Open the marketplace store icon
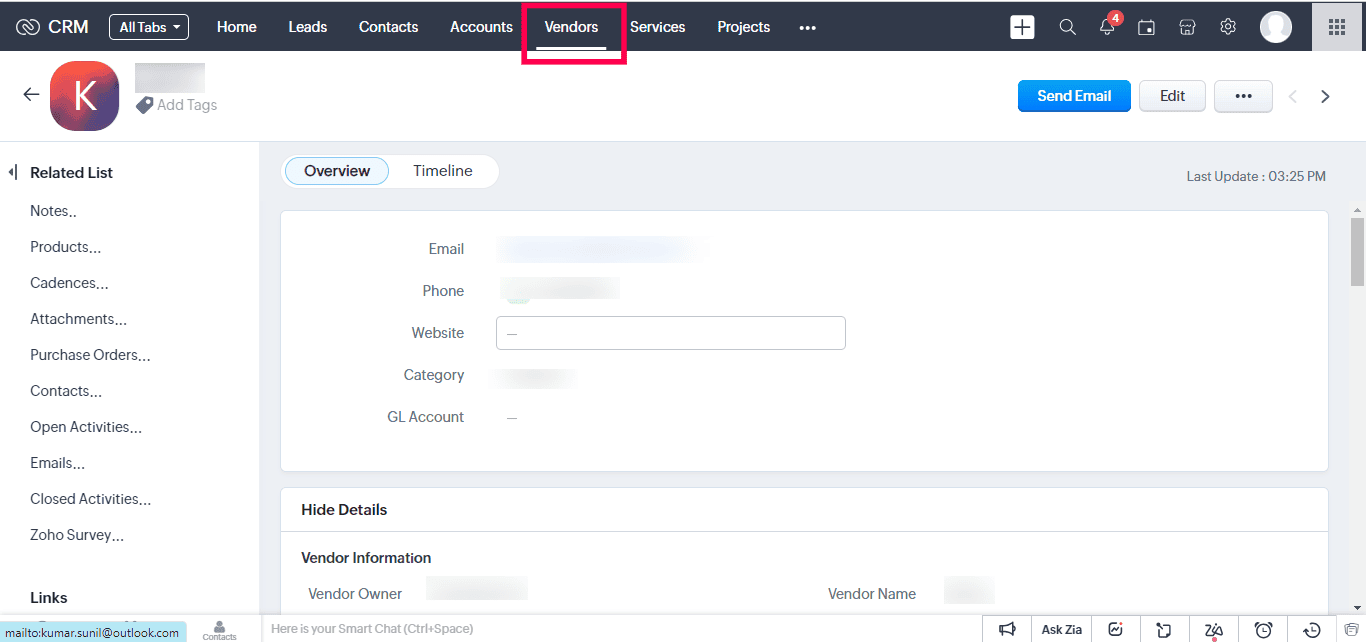The image size is (1366, 642). (1187, 27)
